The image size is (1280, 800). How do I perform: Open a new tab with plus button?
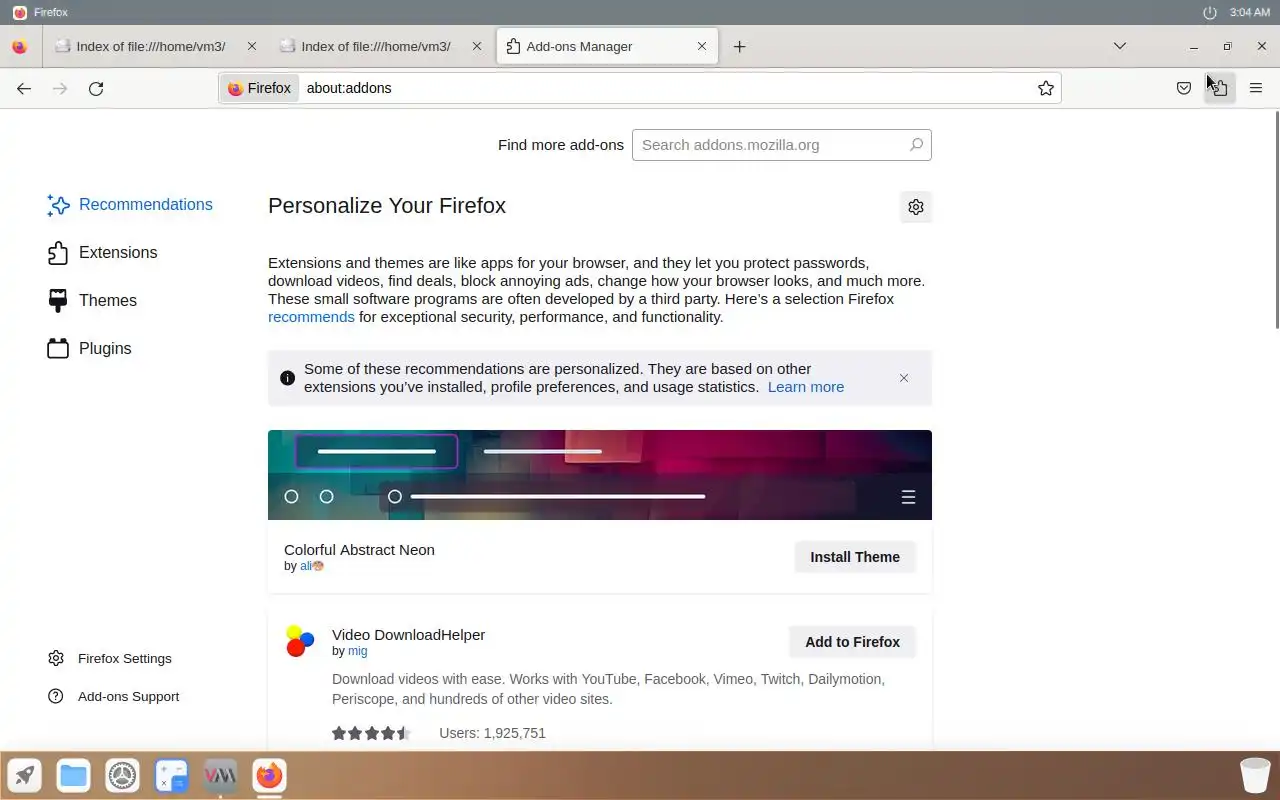[x=739, y=46]
